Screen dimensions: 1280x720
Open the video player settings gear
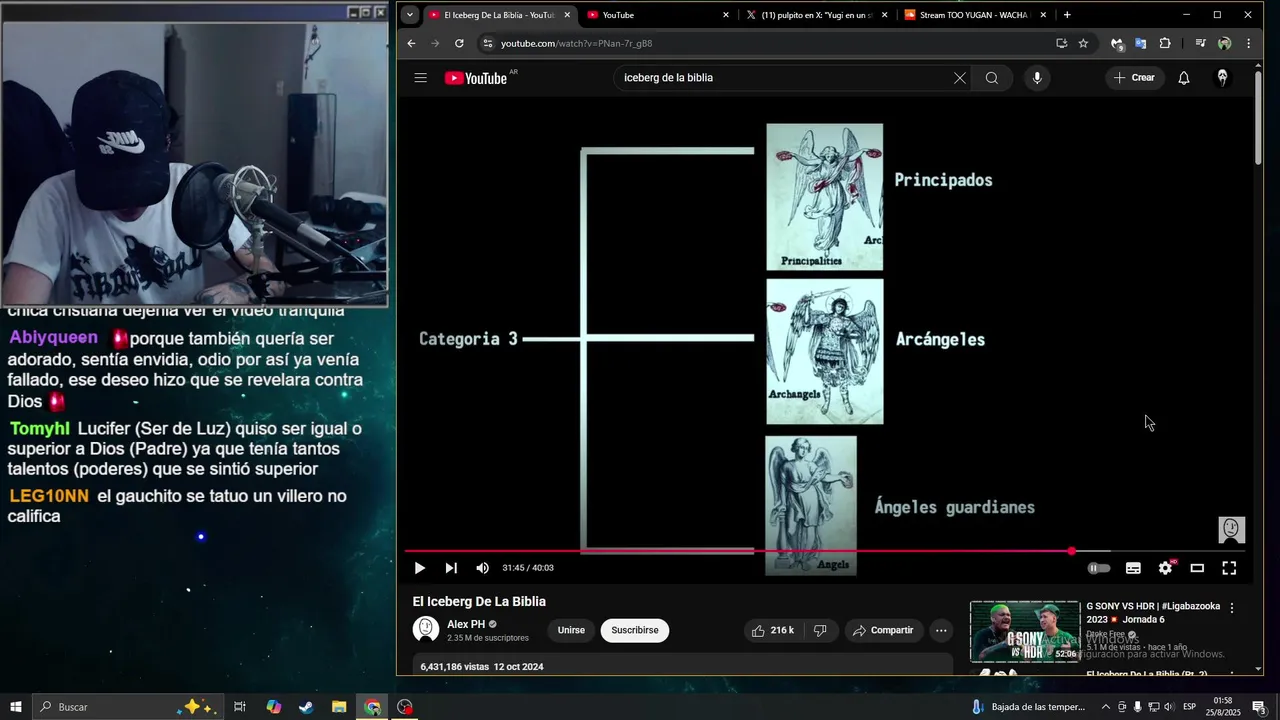click(x=1166, y=568)
